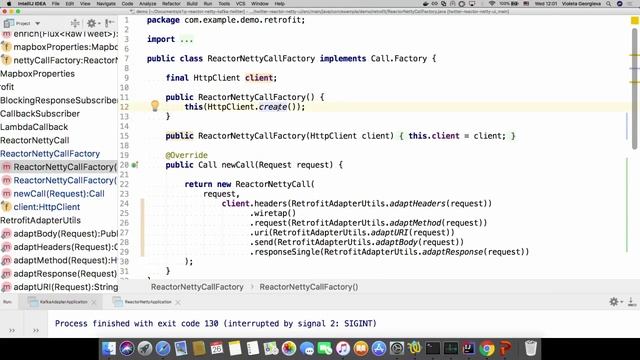The image size is (640, 360).
Task: Open the File menu
Action: [56, 4]
